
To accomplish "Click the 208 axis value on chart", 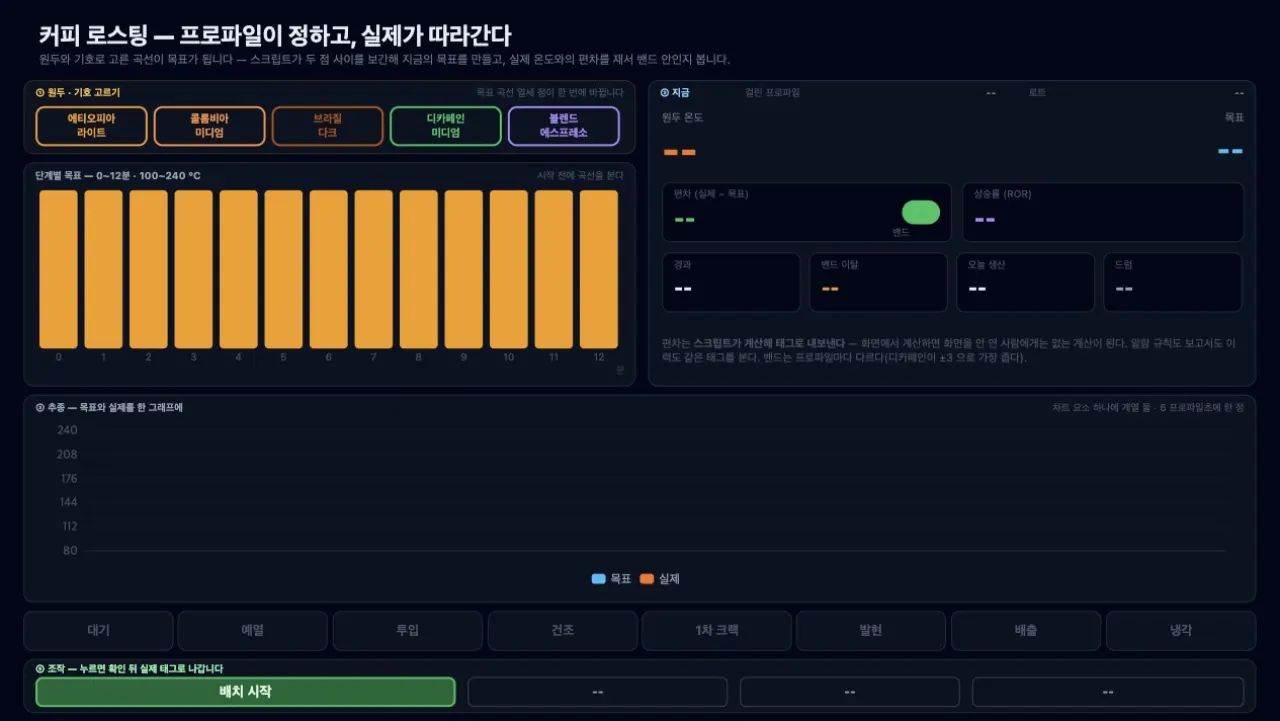I will pos(67,454).
